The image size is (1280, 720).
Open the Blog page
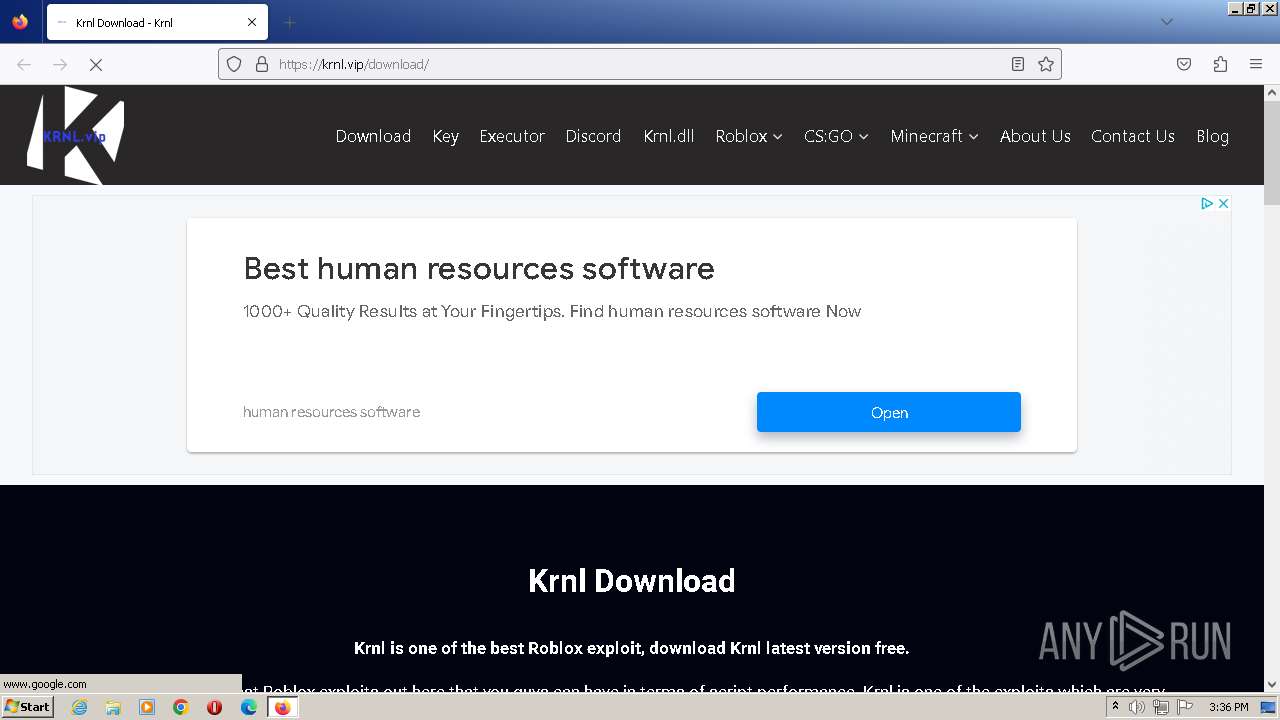coord(1212,136)
